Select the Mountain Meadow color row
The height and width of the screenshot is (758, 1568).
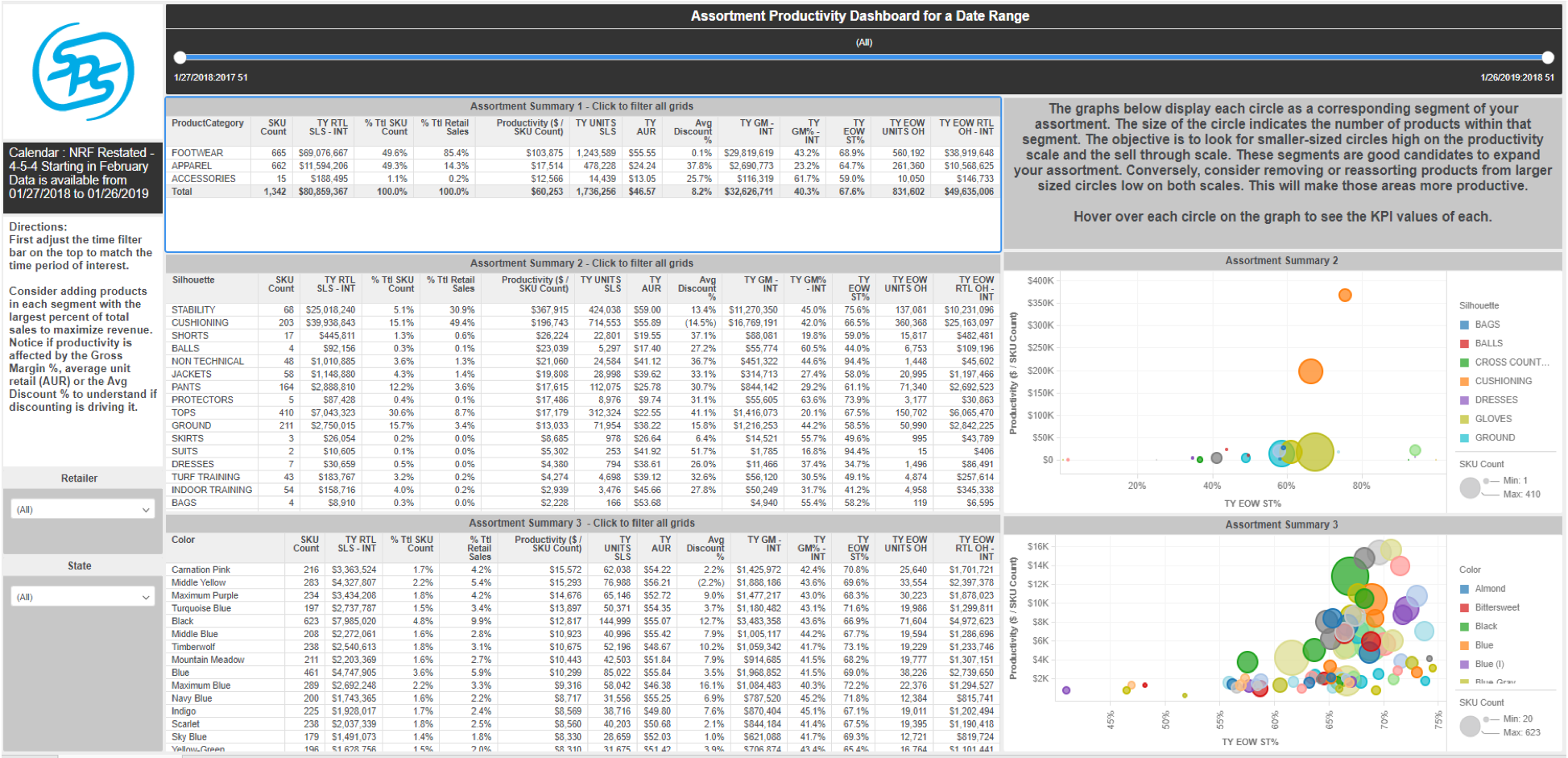tap(582, 660)
